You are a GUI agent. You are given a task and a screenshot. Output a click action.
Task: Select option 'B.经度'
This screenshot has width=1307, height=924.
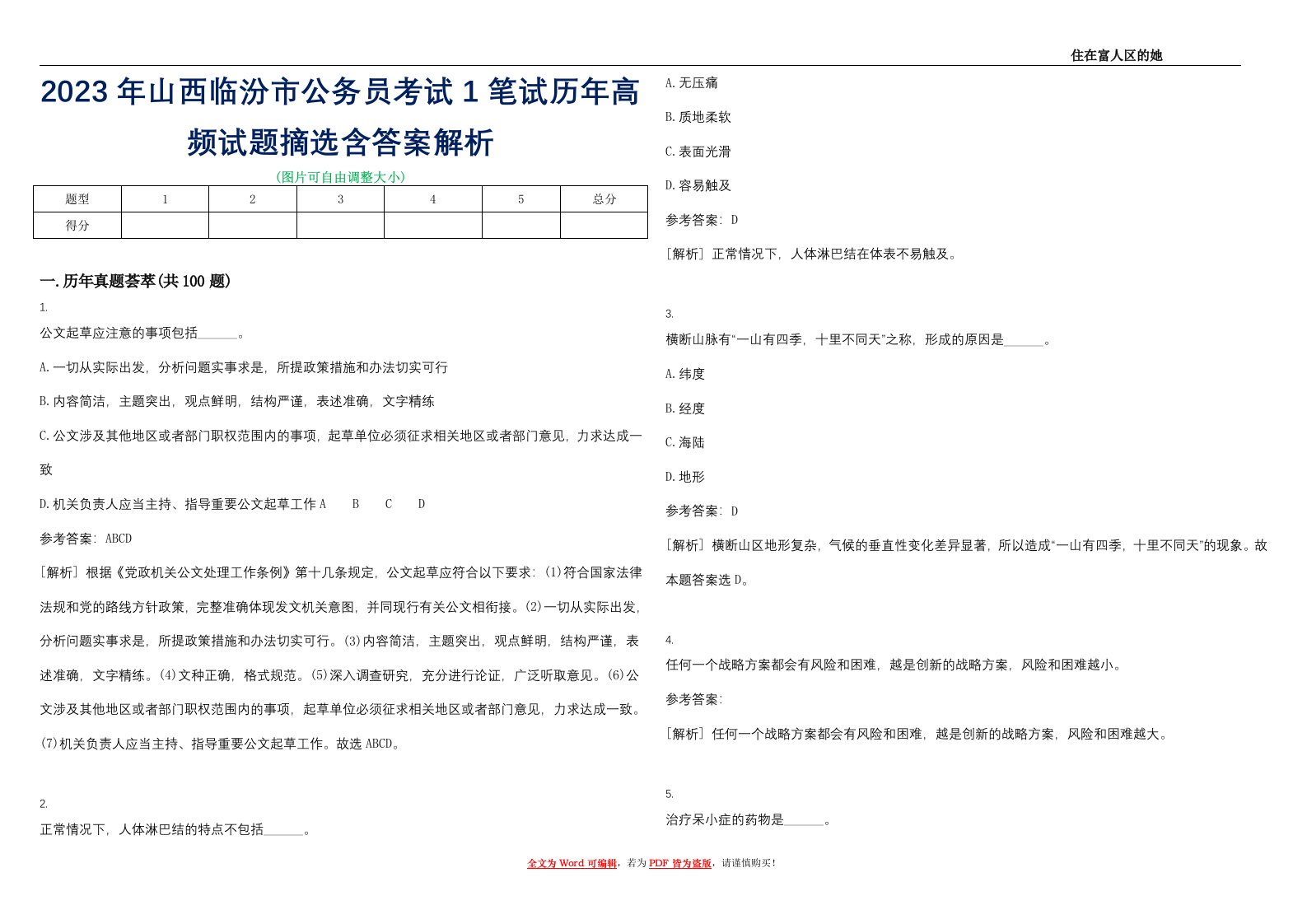pos(685,408)
